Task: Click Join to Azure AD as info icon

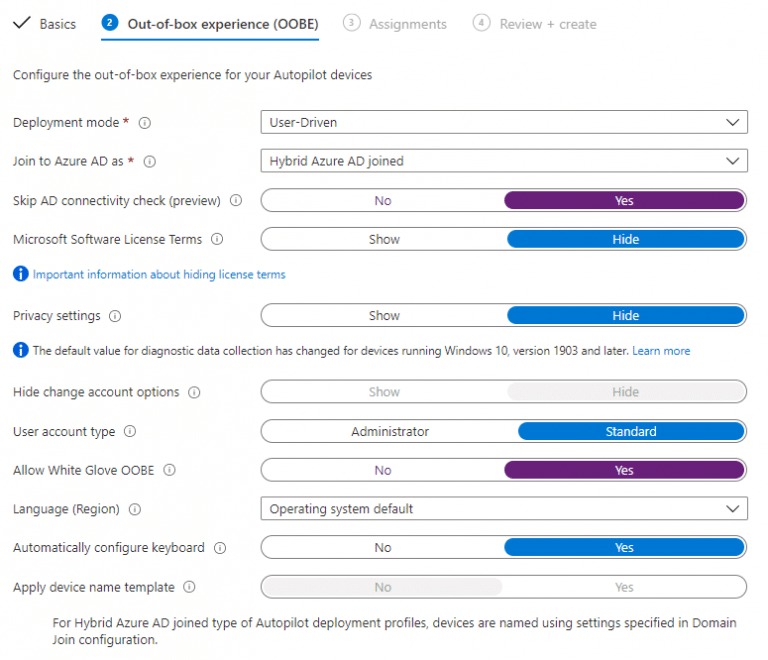Action: click(x=149, y=162)
